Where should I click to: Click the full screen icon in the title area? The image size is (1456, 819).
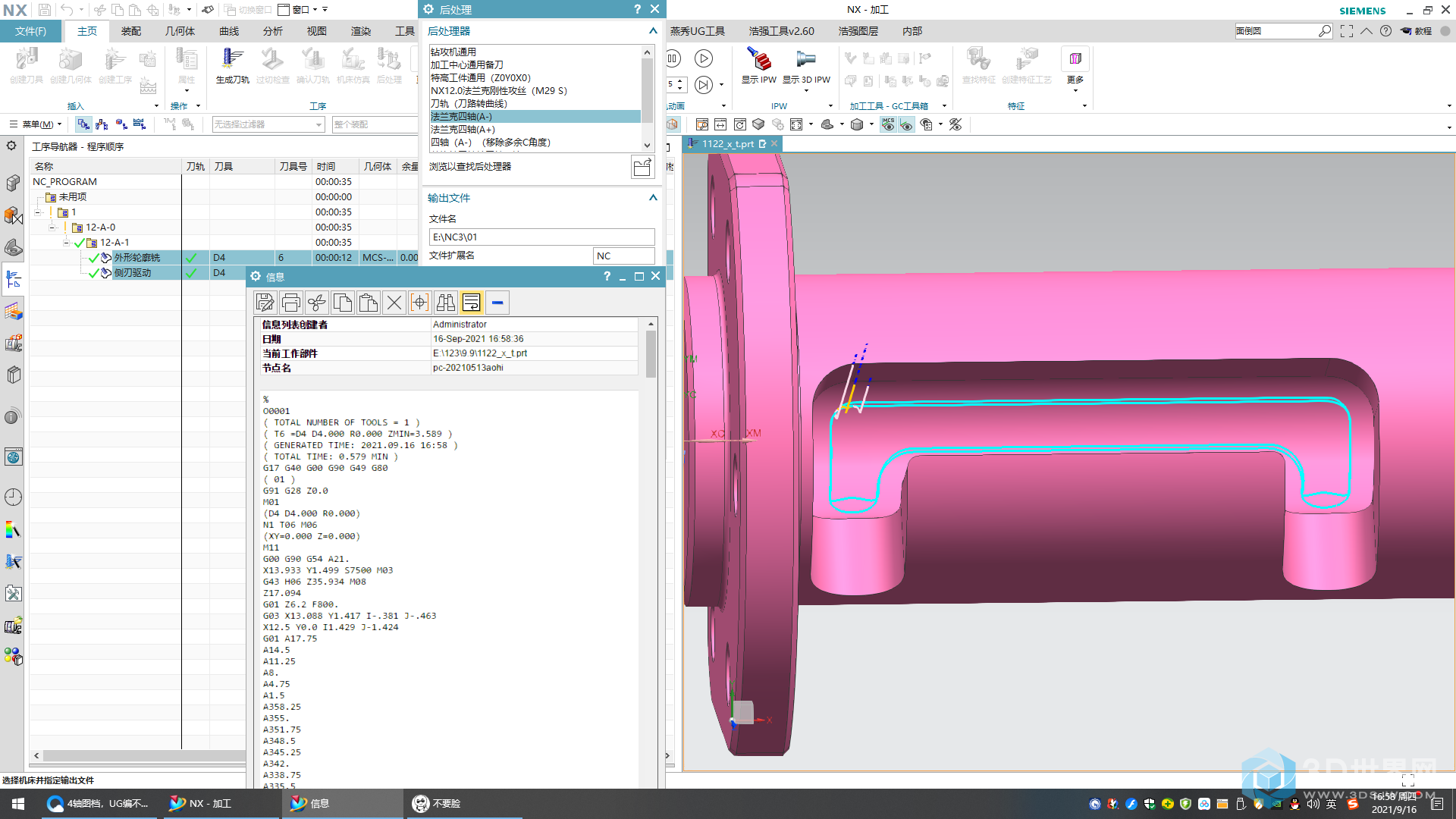[1347, 31]
